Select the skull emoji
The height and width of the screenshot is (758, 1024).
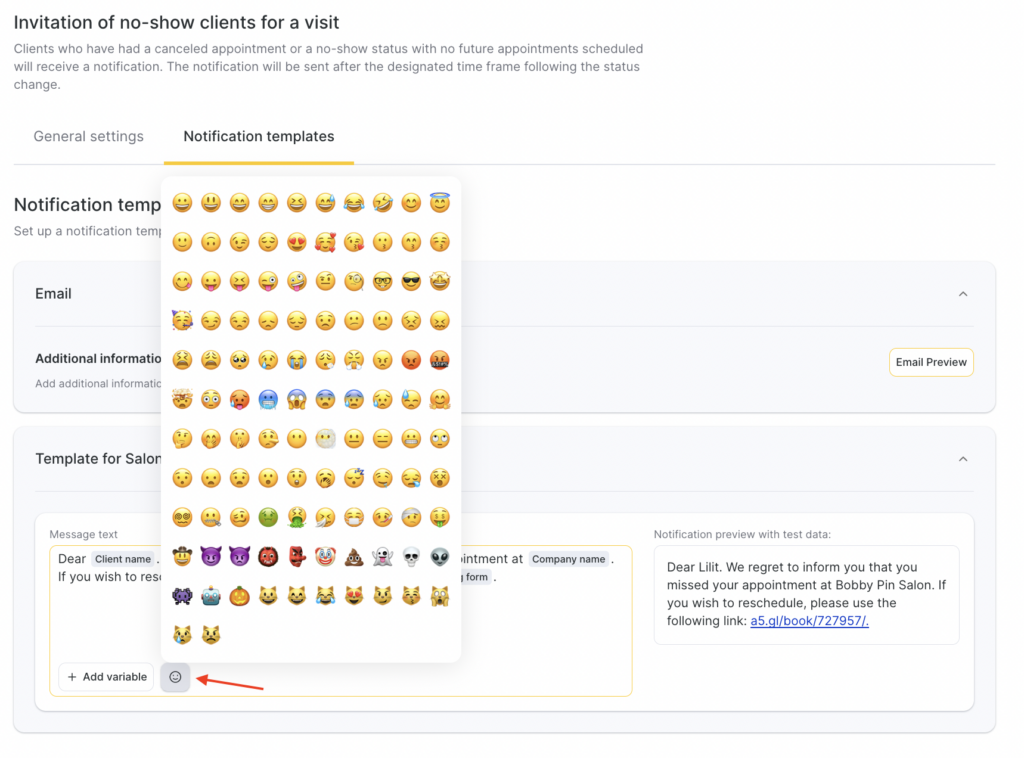(411, 557)
